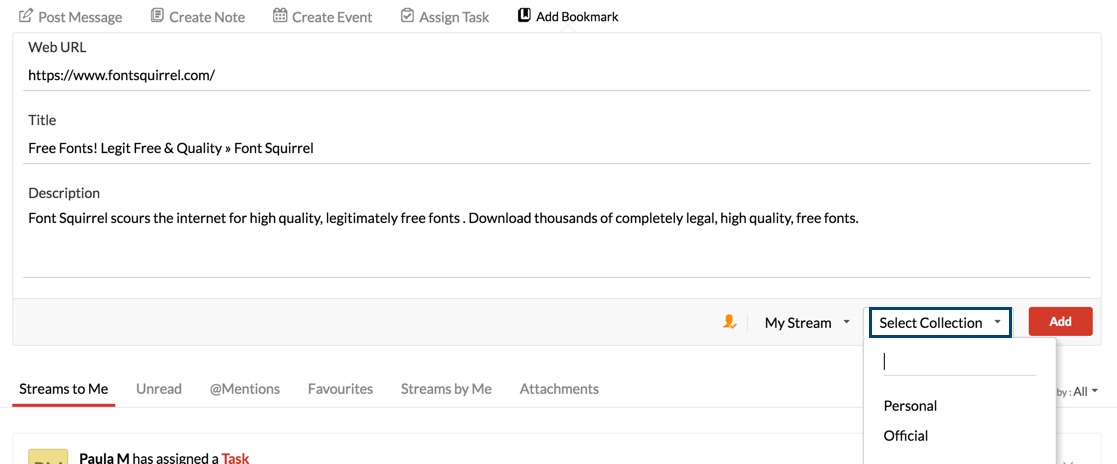Screen dimensions: 1117x464
Task: Go to the Streams by Me tab
Action: point(446,389)
